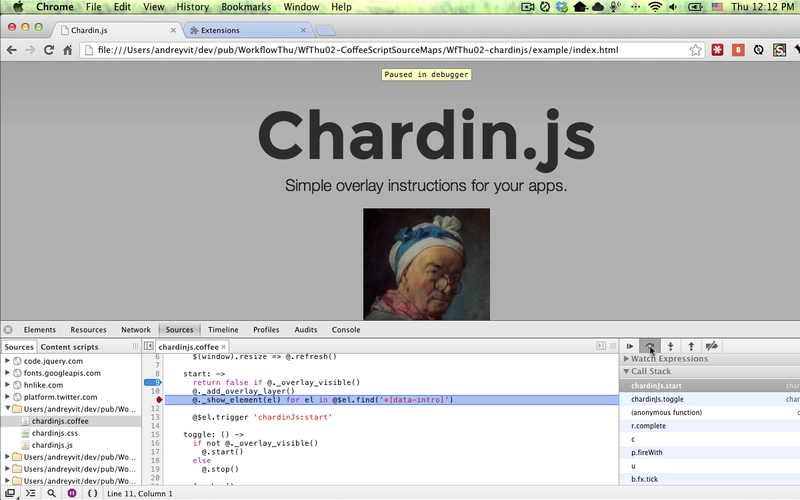Switch to Content scripts navigator tab

click(x=69, y=347)
